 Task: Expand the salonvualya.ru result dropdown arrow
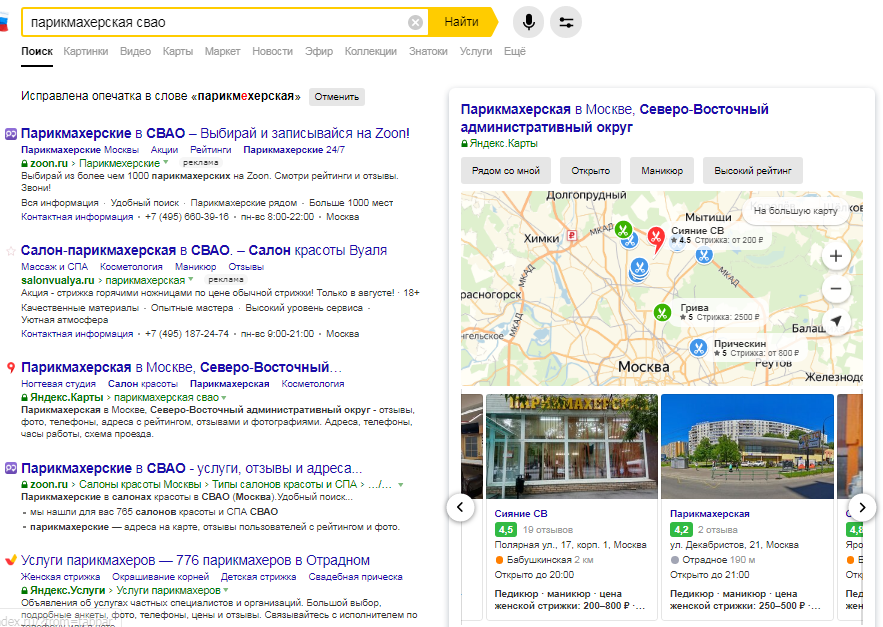point(190,281)
